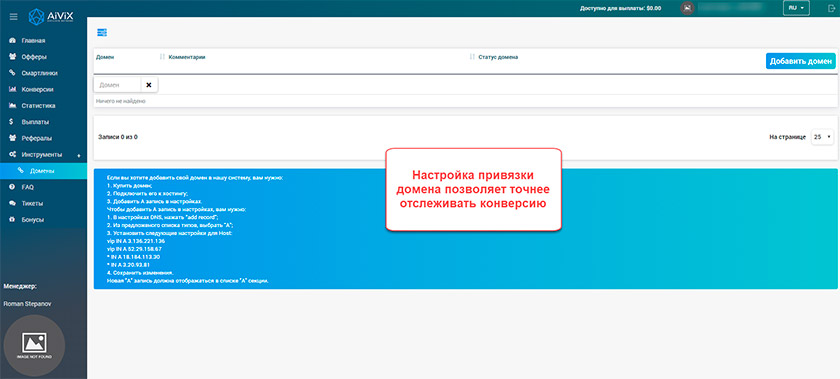Click the FAQ question mark icon
Image resolution: width=840 pixels, height=379 pixels.
coord(12,187)
